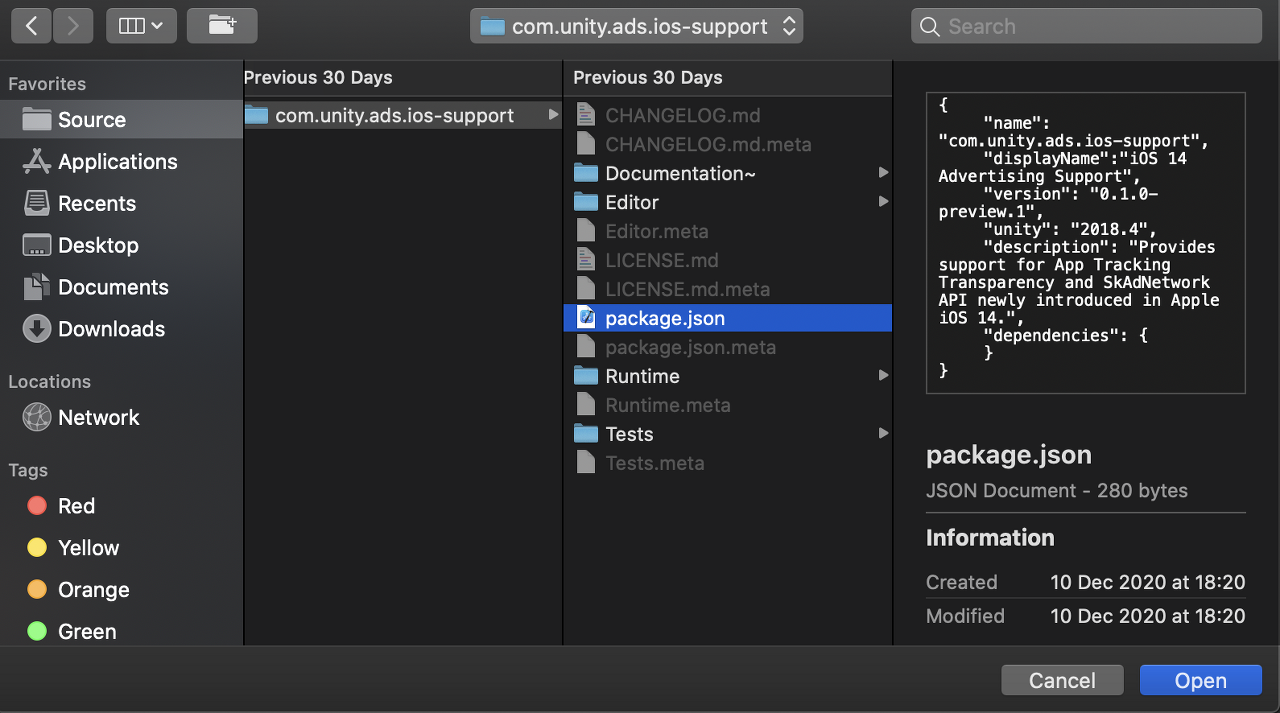Viewport: 1280px width, 713px height.
Task: Go forward with the right chevron button
Action: (x=73, y=26)
